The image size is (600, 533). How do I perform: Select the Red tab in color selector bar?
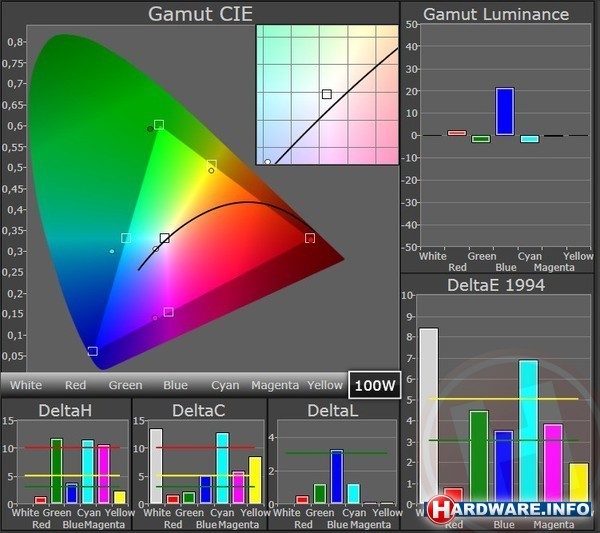75,385
